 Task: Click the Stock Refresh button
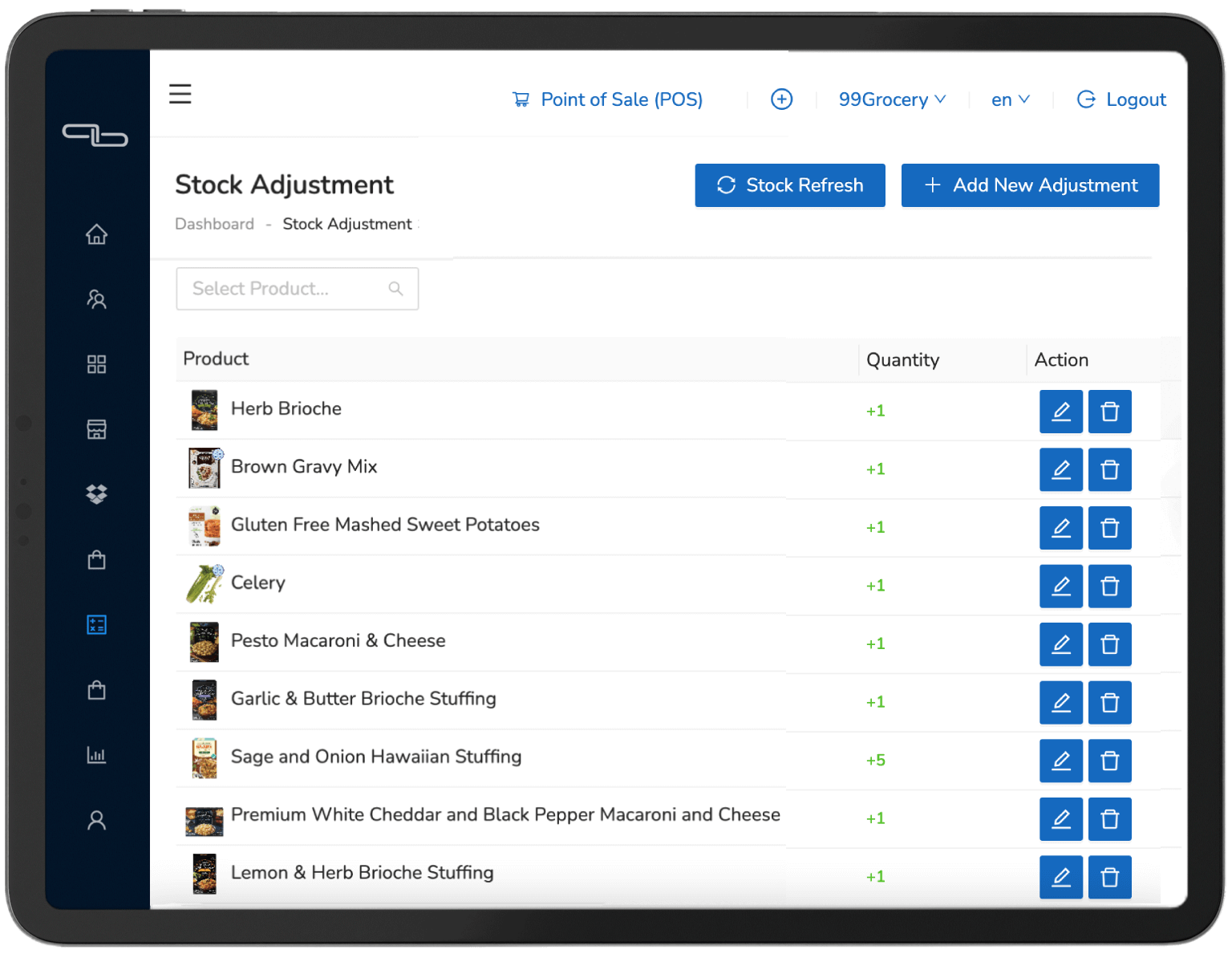click(x=789, y=185)
